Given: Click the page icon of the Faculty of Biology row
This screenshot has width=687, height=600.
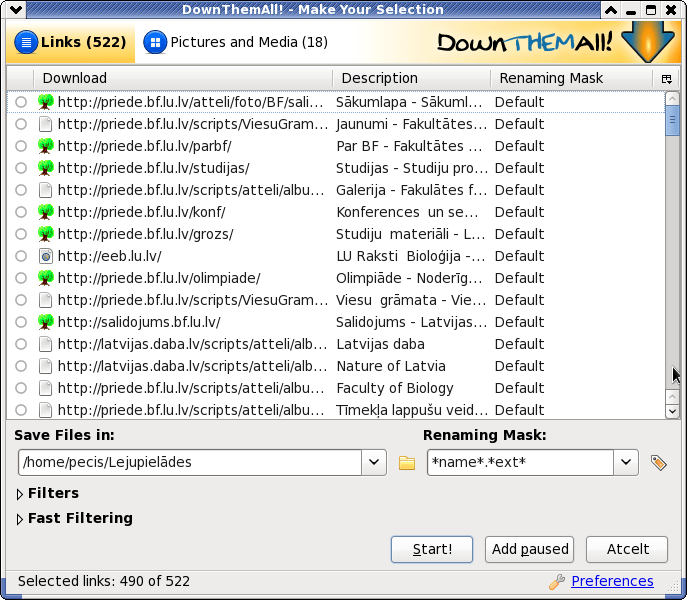Looking at the screenshot, I should pos(46,388).
